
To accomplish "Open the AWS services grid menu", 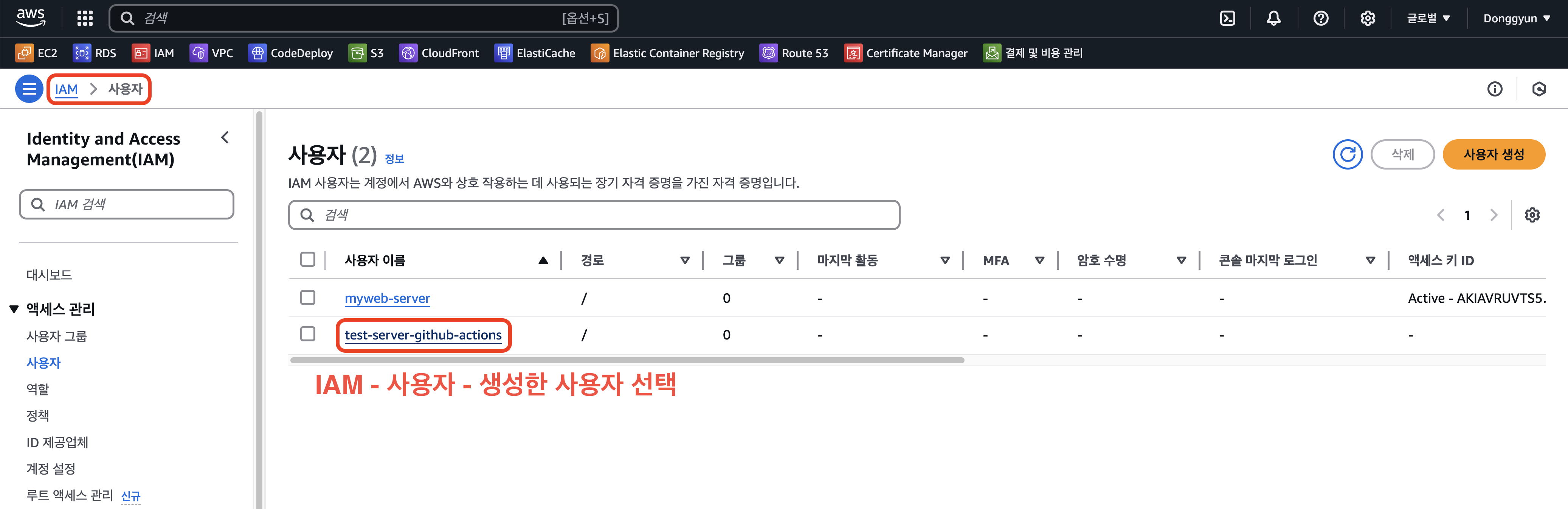I will click(85, 18).
